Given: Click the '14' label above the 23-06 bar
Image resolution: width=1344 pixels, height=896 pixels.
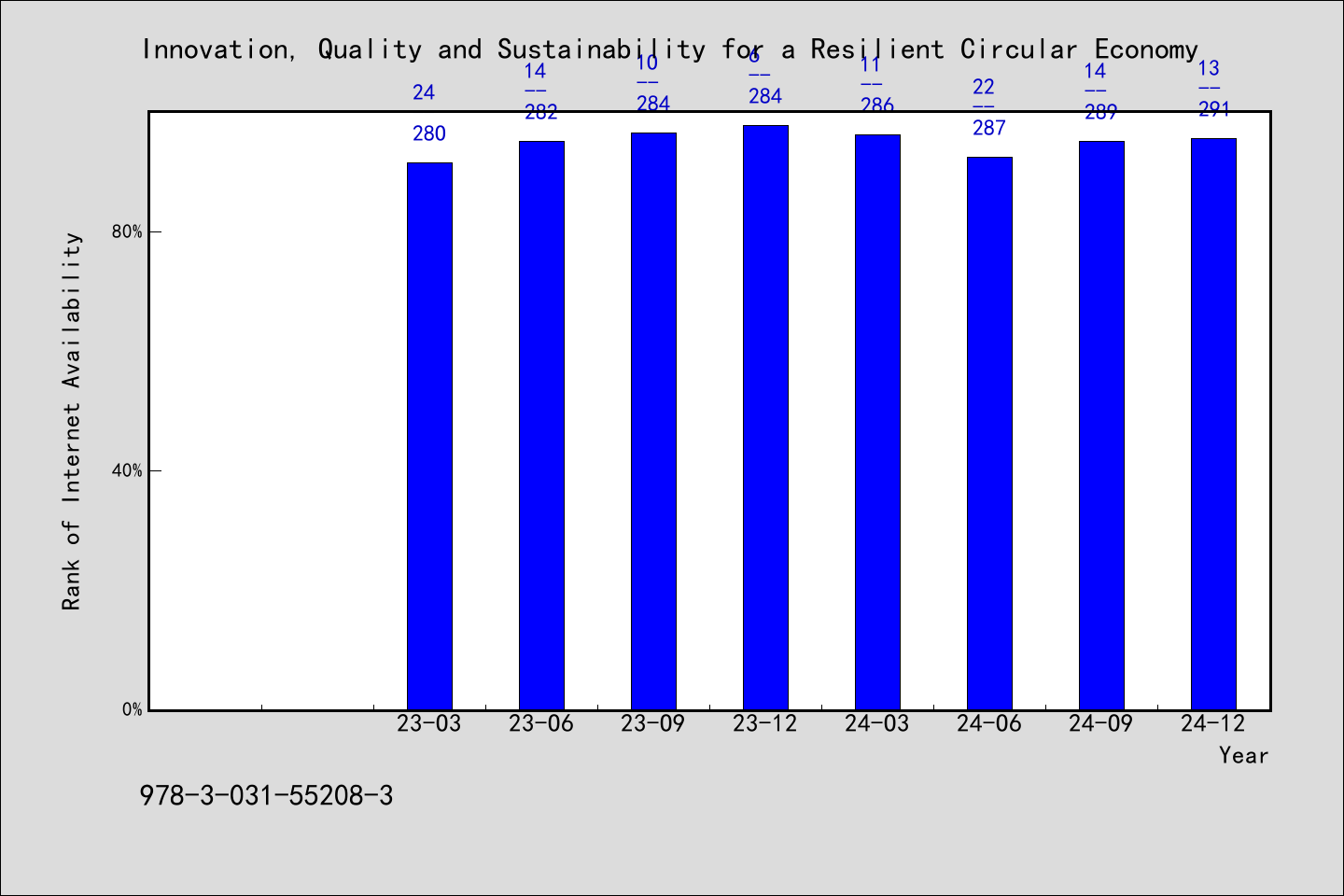Looking at the screenshot, I should (x=536, y=71).
